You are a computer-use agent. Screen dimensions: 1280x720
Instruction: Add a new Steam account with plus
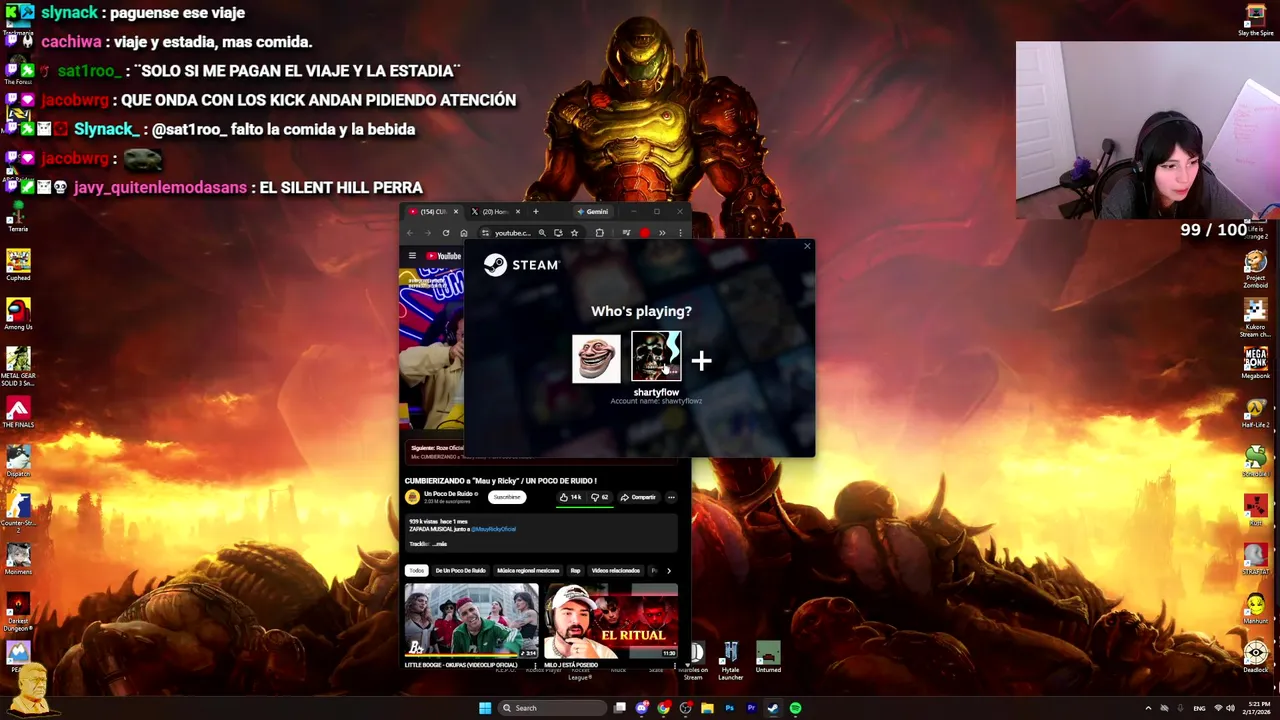tap(701, 360)
